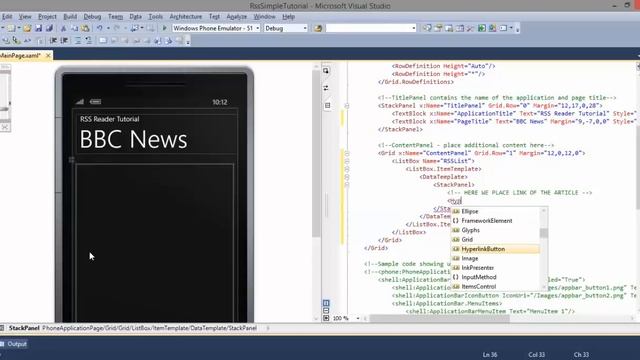The image size is (640, 360).
Task: Switch to the MainPage.xaml tab
Action: click(x=20, y=56)
